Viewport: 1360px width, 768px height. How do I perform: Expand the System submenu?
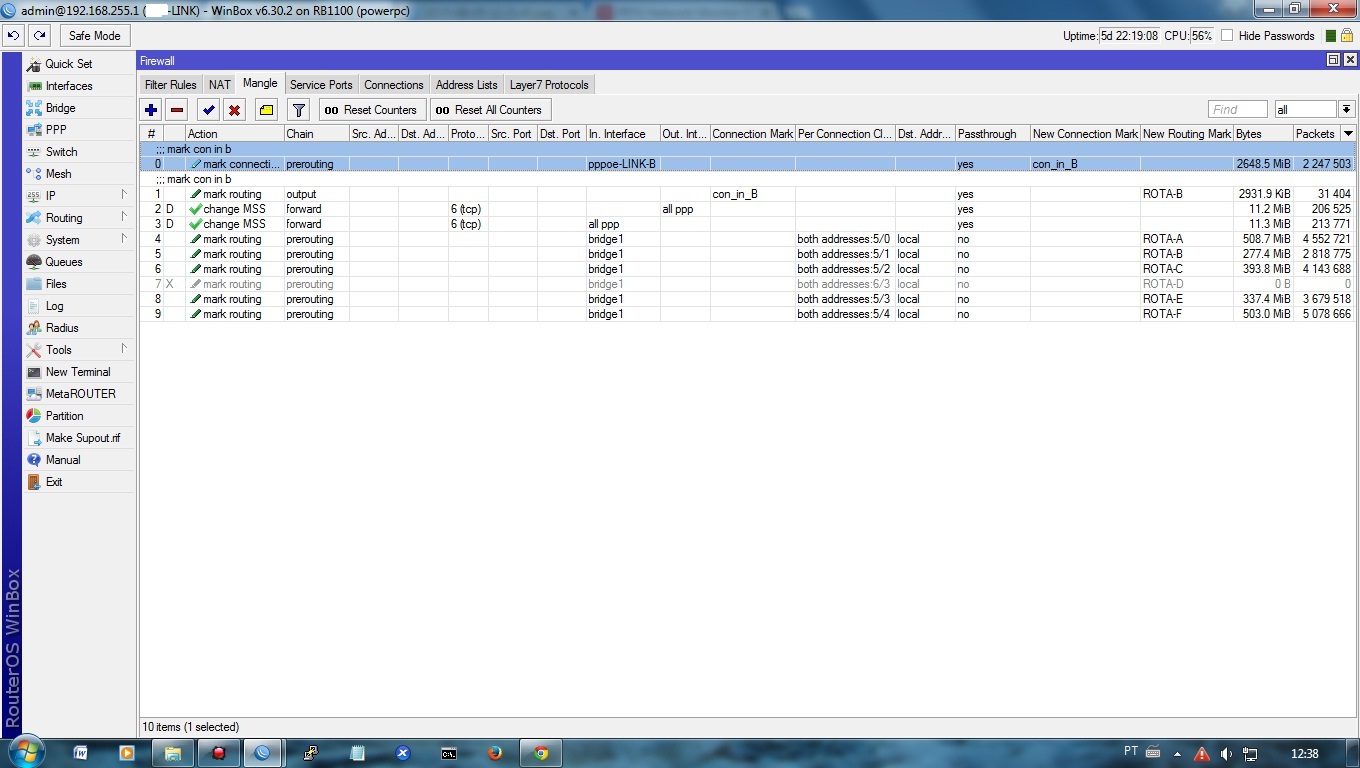80,240
